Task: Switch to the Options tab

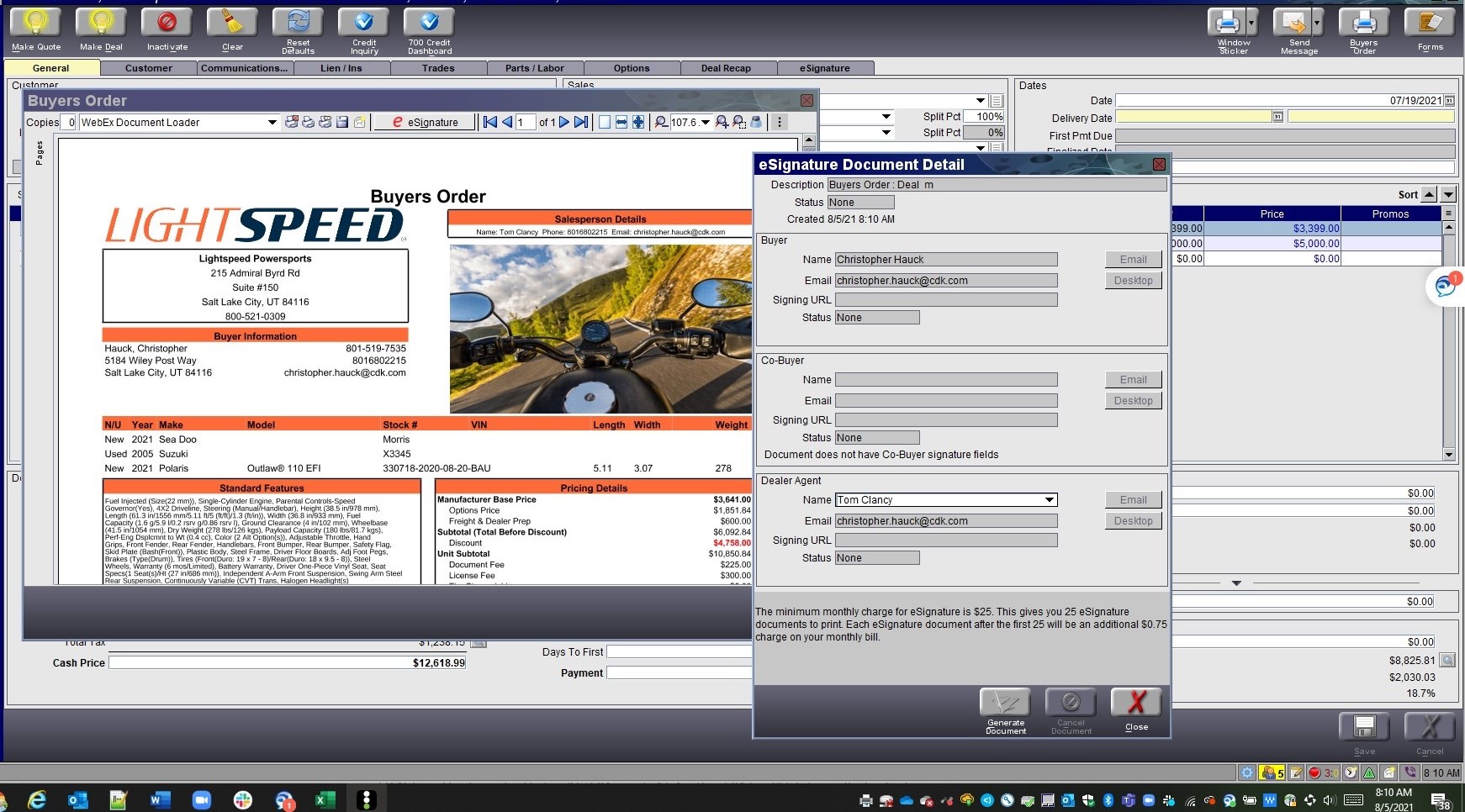Action: point(632,68)
